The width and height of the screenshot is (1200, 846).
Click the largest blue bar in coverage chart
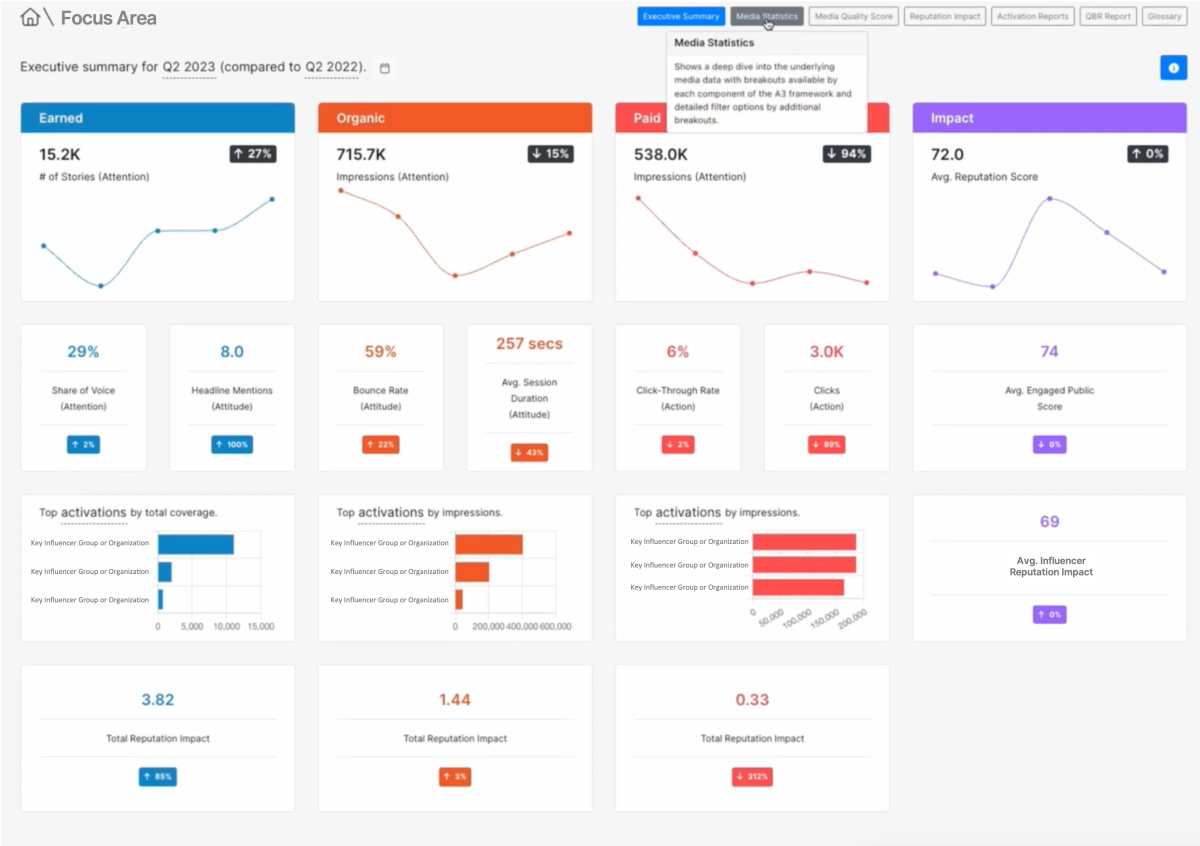(195, 544)
